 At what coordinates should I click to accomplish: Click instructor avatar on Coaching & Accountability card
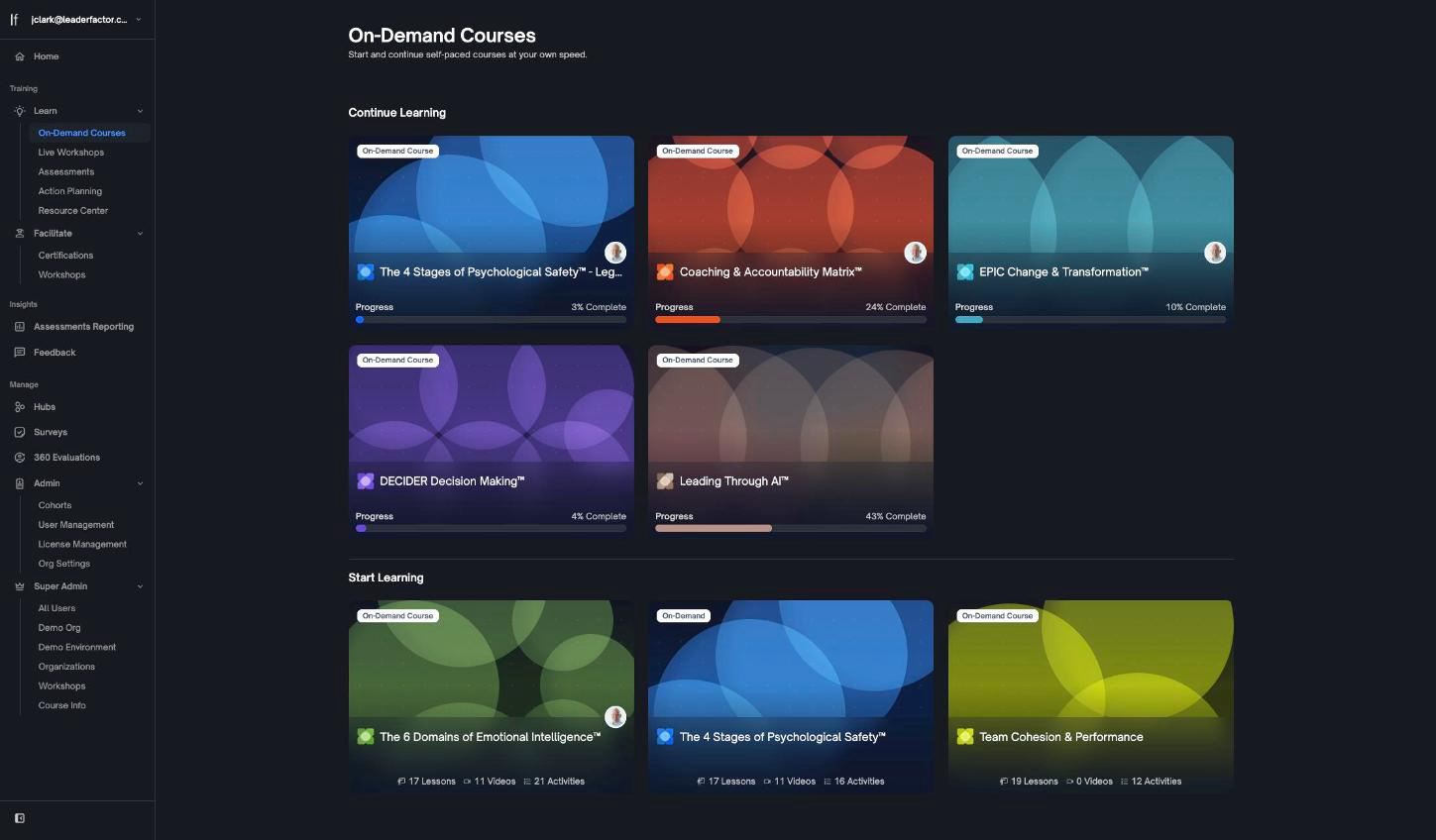[x=916, y=253]
